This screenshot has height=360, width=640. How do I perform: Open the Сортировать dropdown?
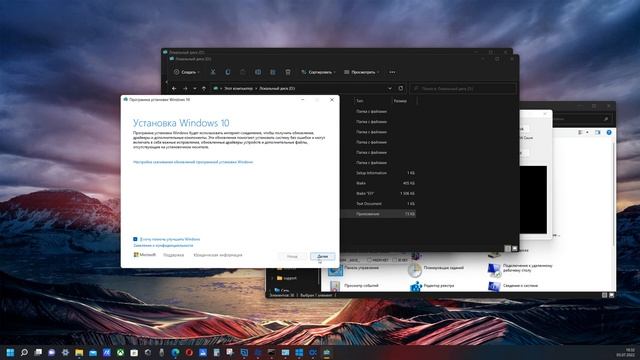(x=318, y=72)
